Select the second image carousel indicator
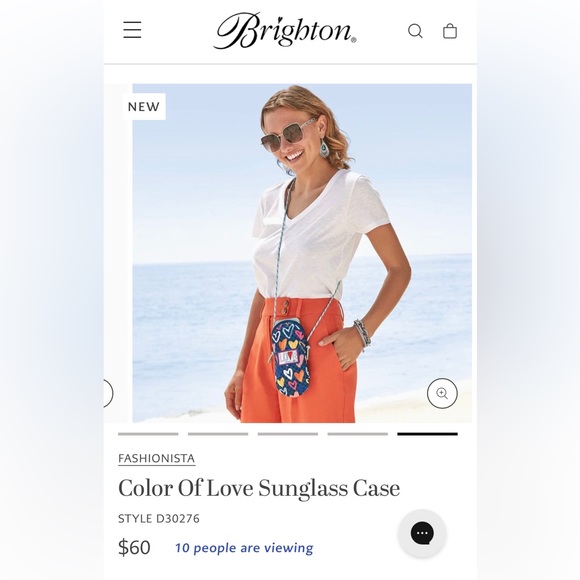The image size is (580, 580). click(218, 434)
